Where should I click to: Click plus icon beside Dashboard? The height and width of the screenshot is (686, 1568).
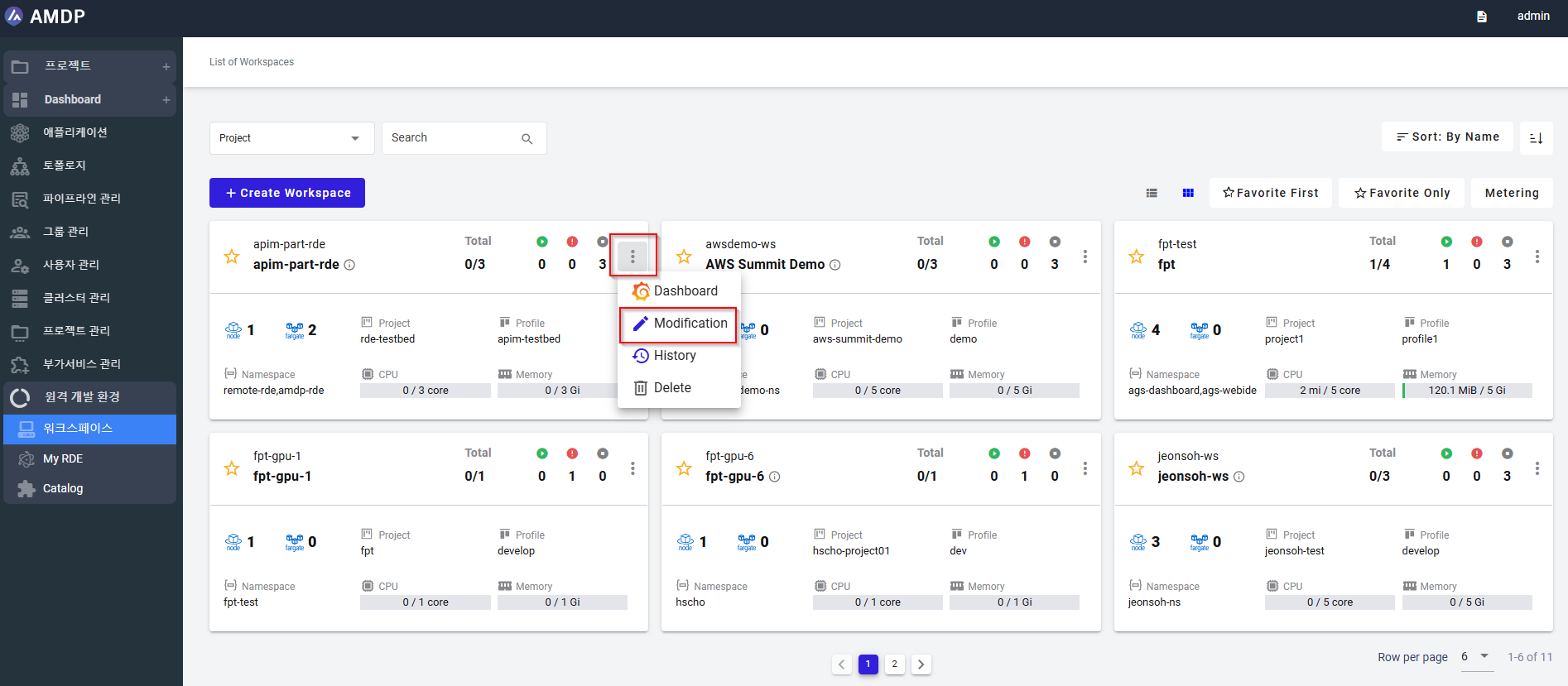166,100
